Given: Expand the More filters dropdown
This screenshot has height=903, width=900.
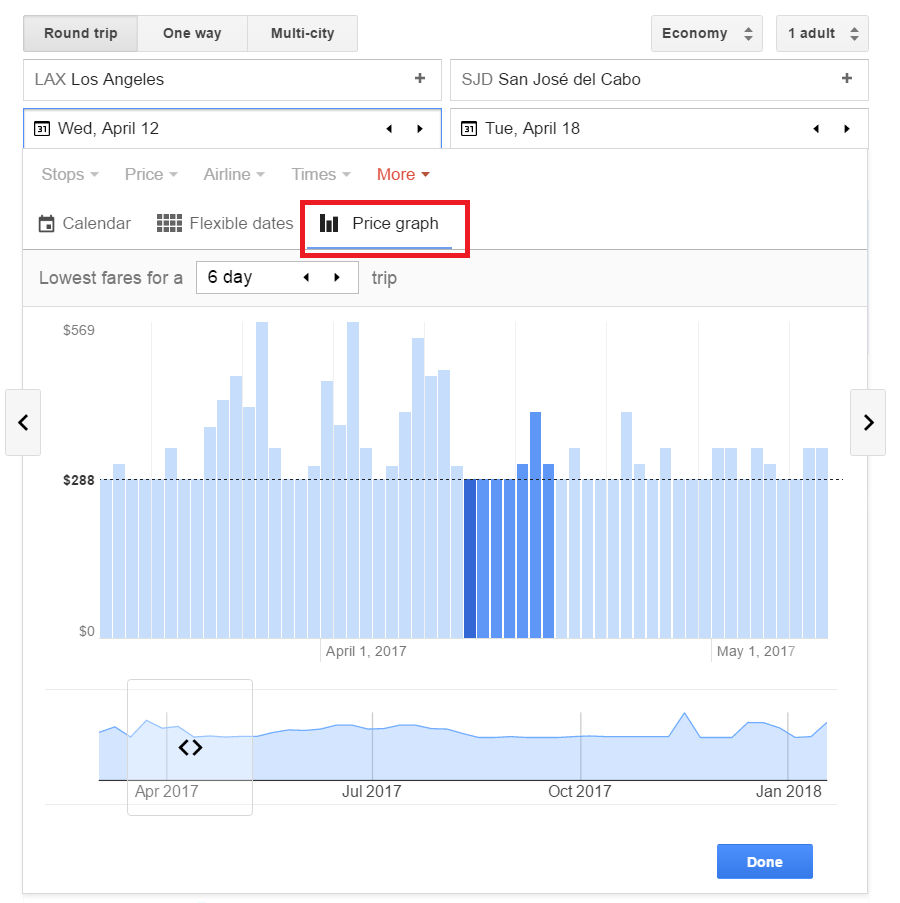Looking at the screenshot, I should tap(403, 174).
